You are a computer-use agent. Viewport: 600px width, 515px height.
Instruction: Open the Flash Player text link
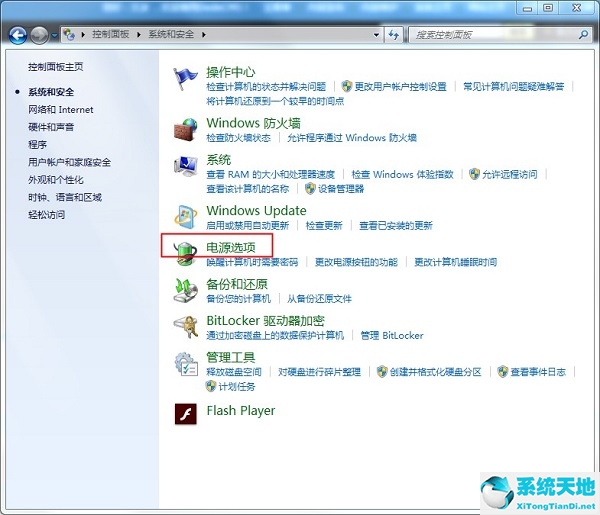coord(241,411)
